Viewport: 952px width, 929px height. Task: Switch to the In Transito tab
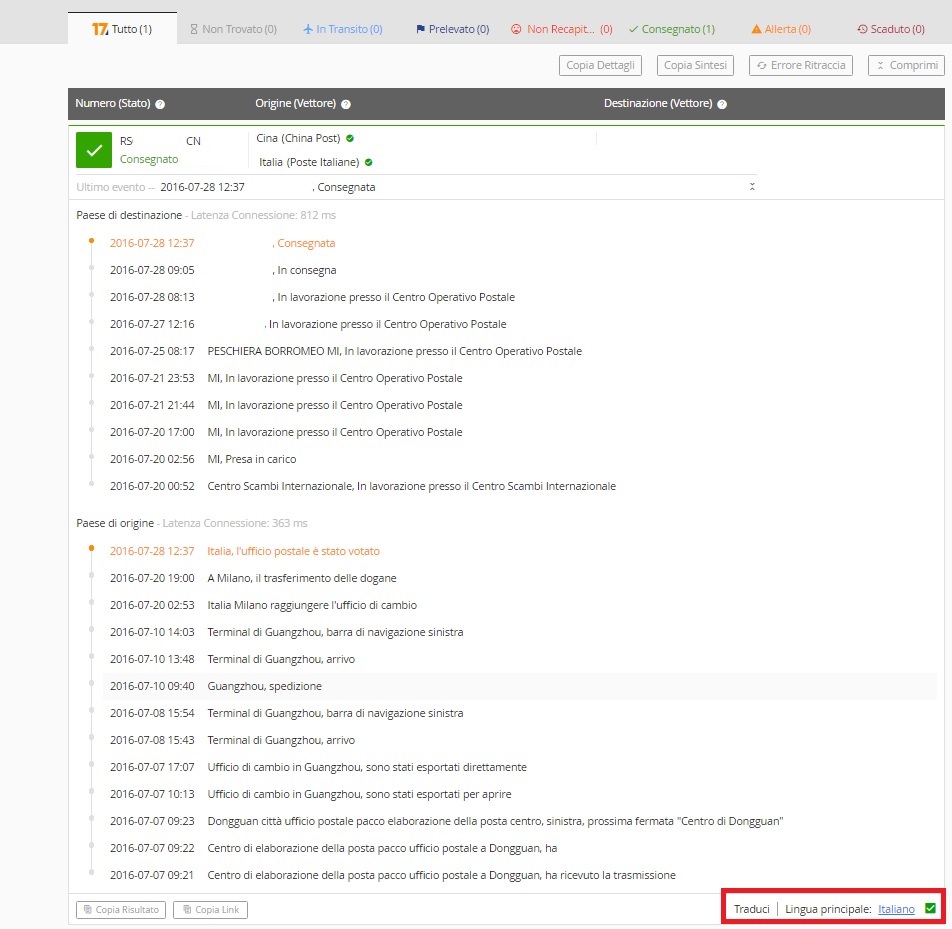(x=342, y=29)
